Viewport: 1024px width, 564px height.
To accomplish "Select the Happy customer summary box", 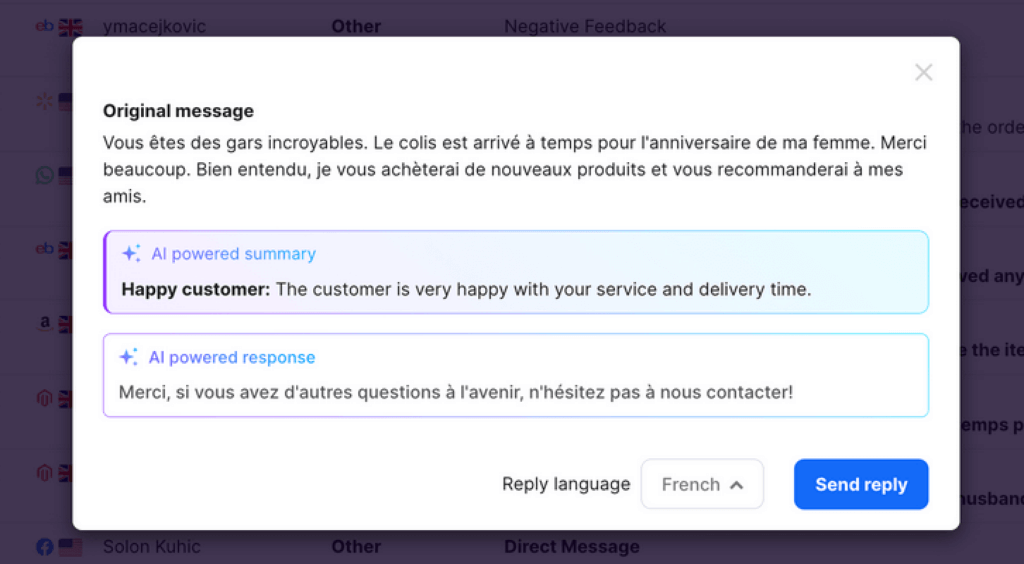I will [x=516, y=272].
